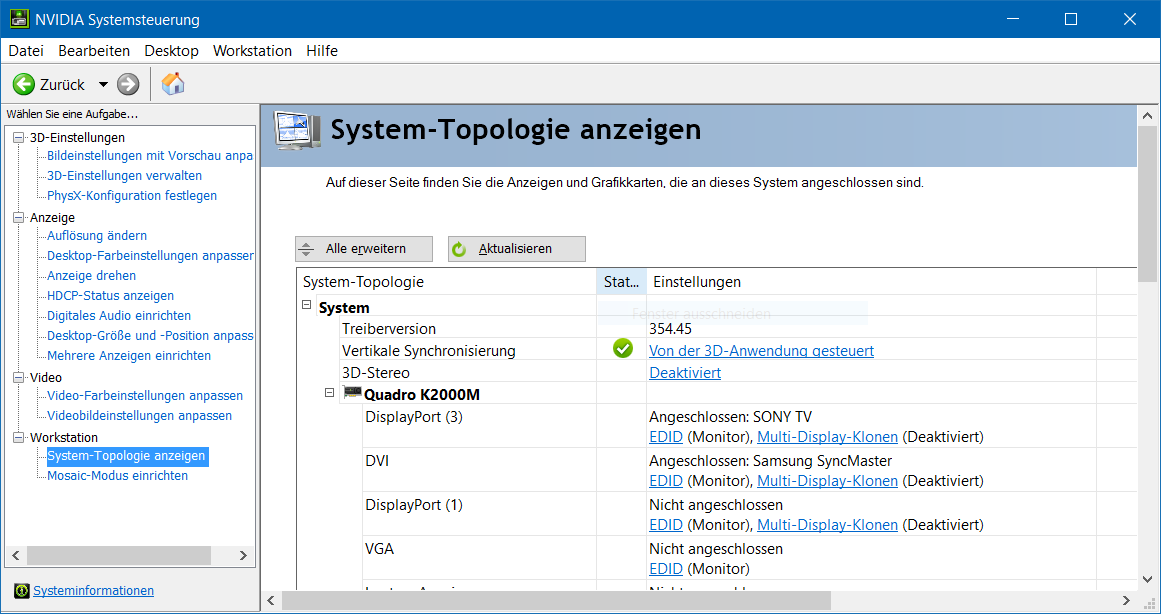This screenshot has height=614, width=1161.
Task: Select Desktop-Farbeinstellungen anpassen
Action: (150, 256)
